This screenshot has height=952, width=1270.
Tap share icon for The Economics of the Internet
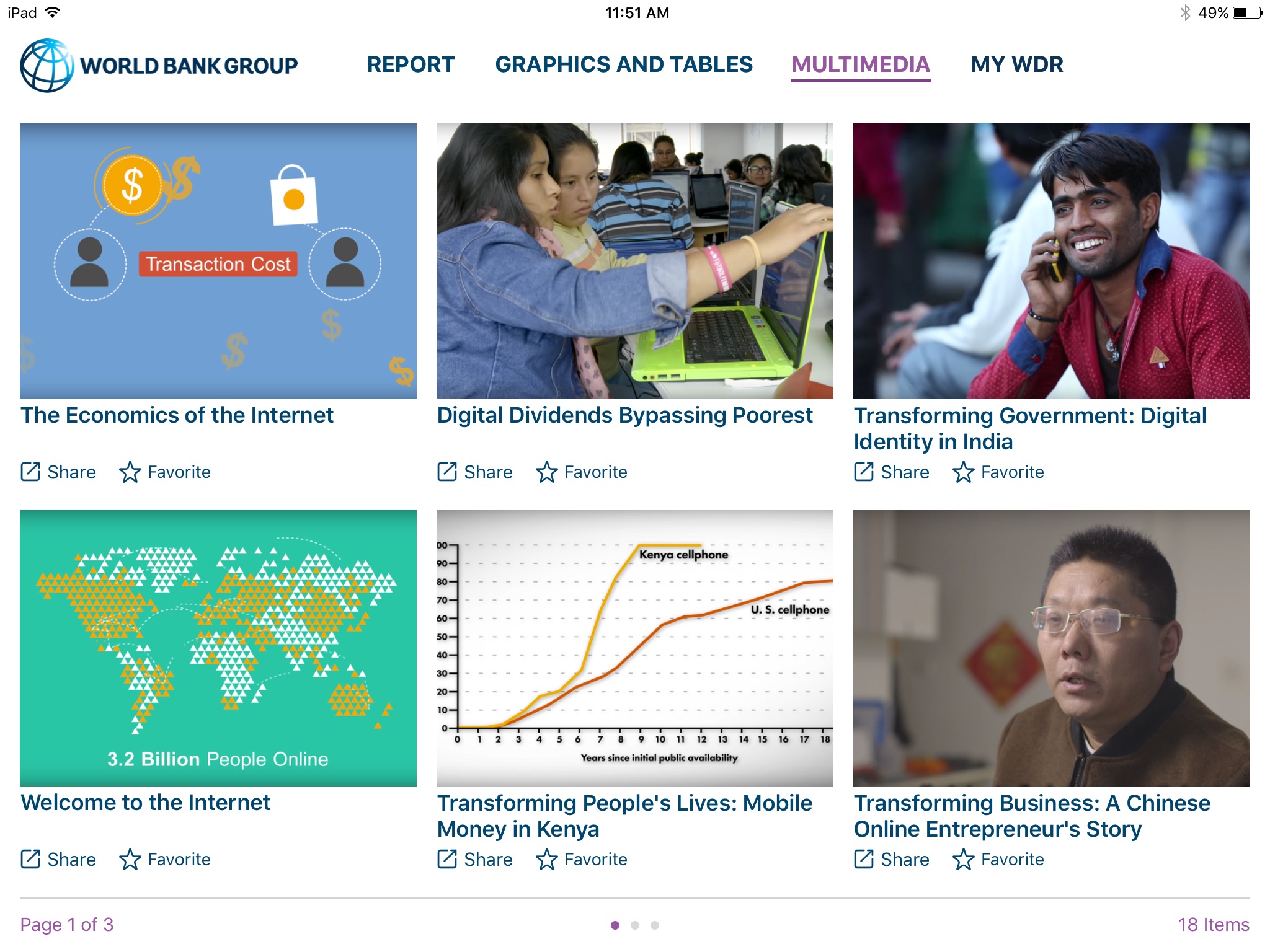pyautogui.click(x=30, y=472)
